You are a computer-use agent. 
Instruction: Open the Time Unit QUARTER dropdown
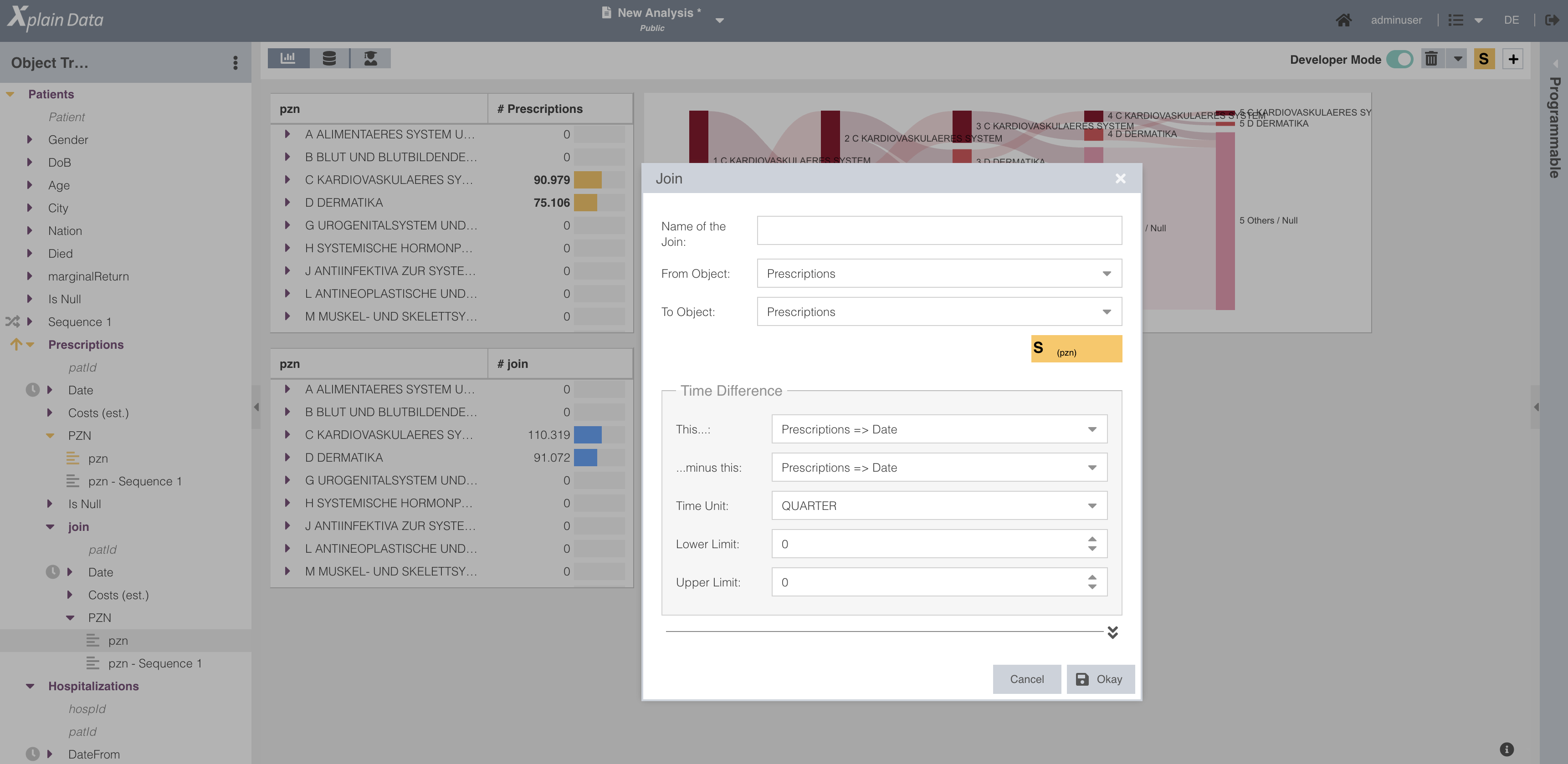point(939,505)
